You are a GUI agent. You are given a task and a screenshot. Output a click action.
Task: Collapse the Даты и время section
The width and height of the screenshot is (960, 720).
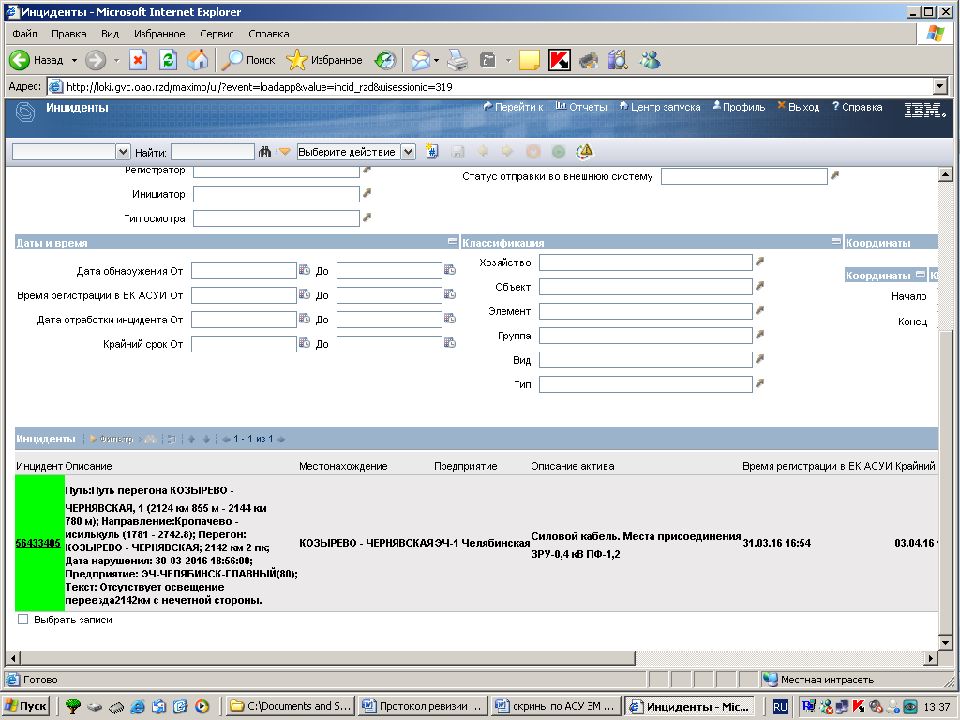click(452, 242)
